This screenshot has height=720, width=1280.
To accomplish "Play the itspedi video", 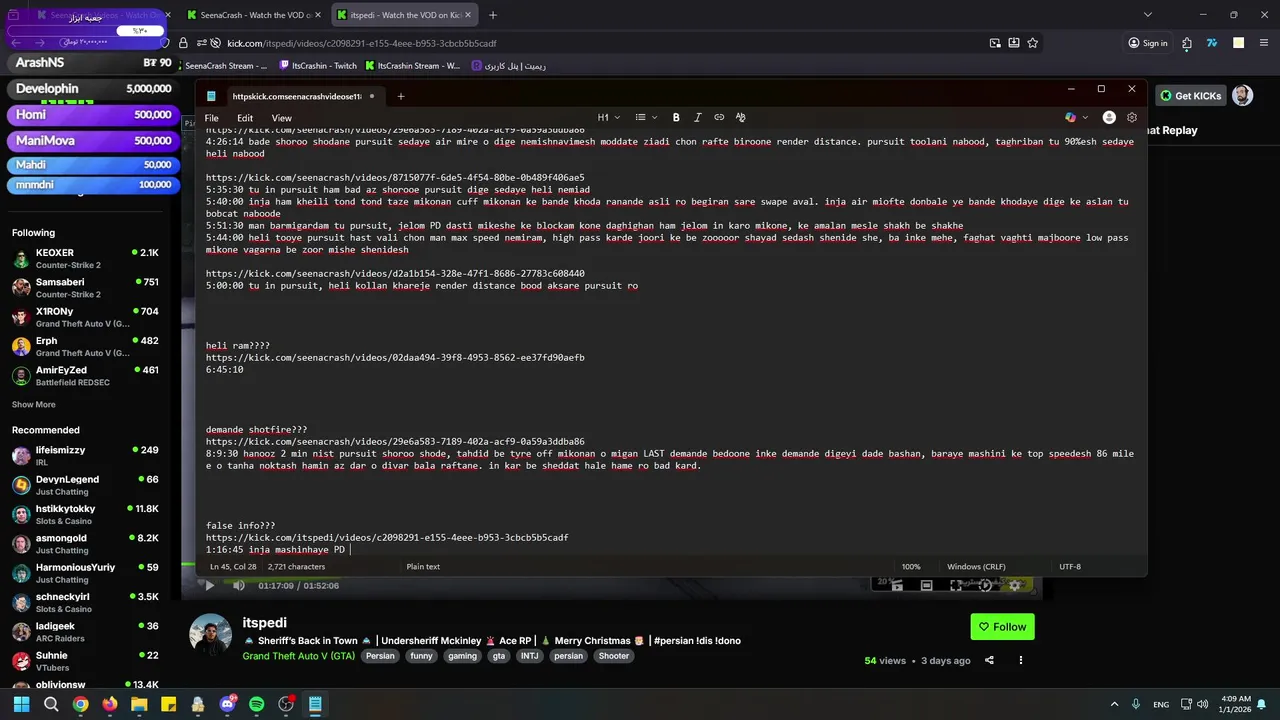I will click(209, 585).
